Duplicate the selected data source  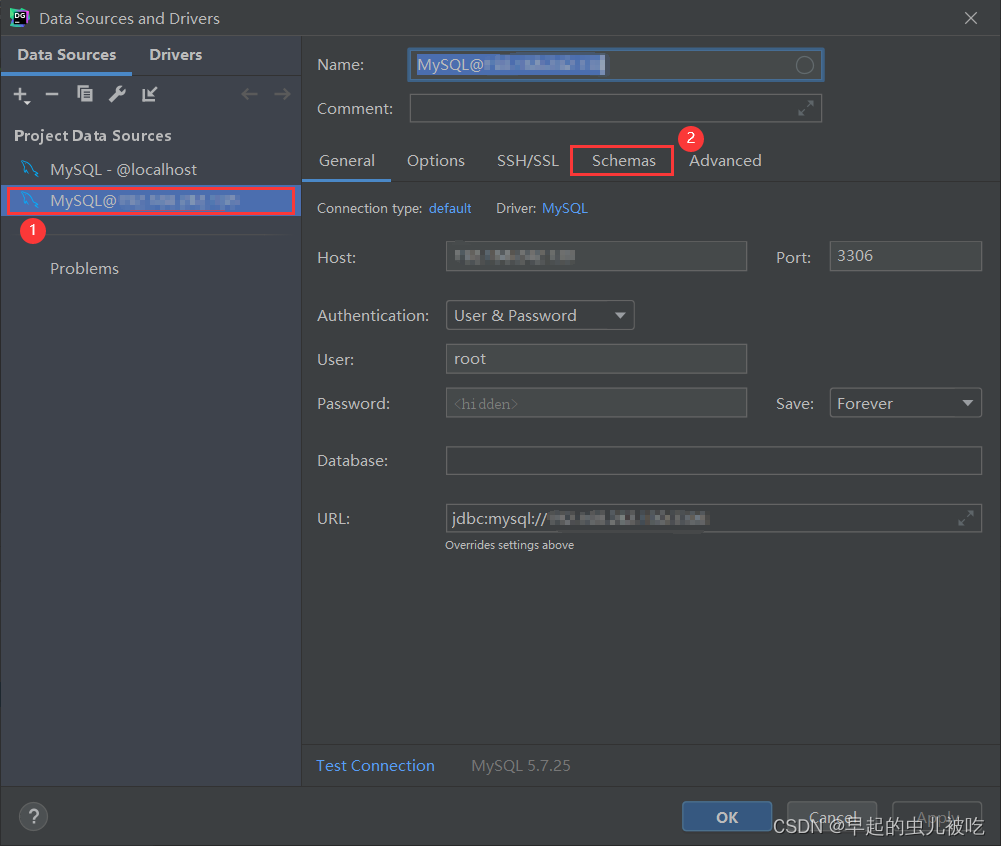84,94
